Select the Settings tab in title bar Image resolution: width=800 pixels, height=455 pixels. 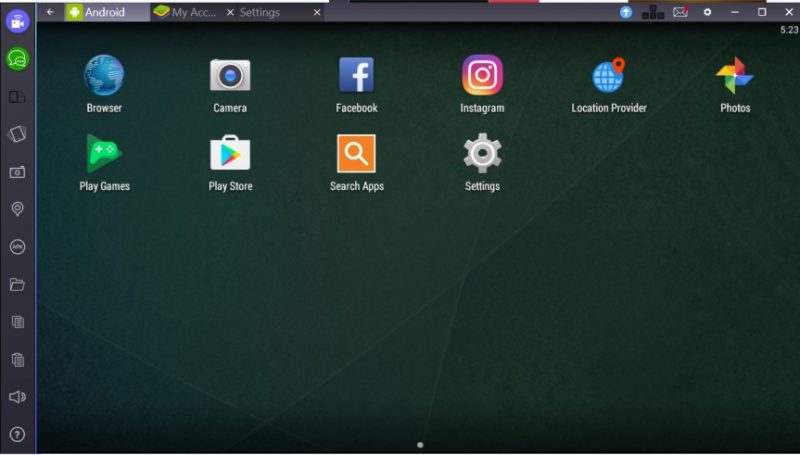(x=260, y=12)
